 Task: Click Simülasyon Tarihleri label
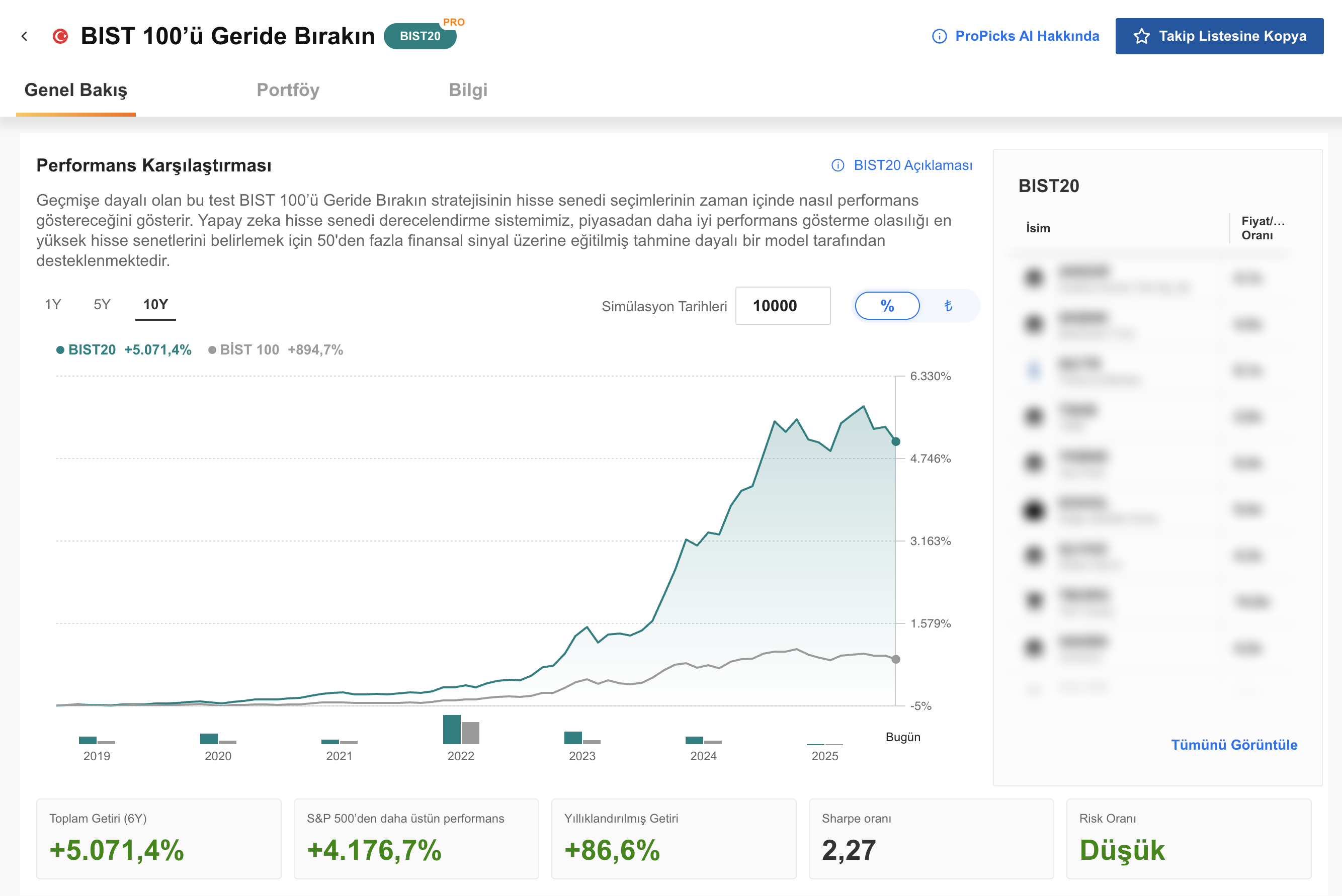click(x=664, y=306)
